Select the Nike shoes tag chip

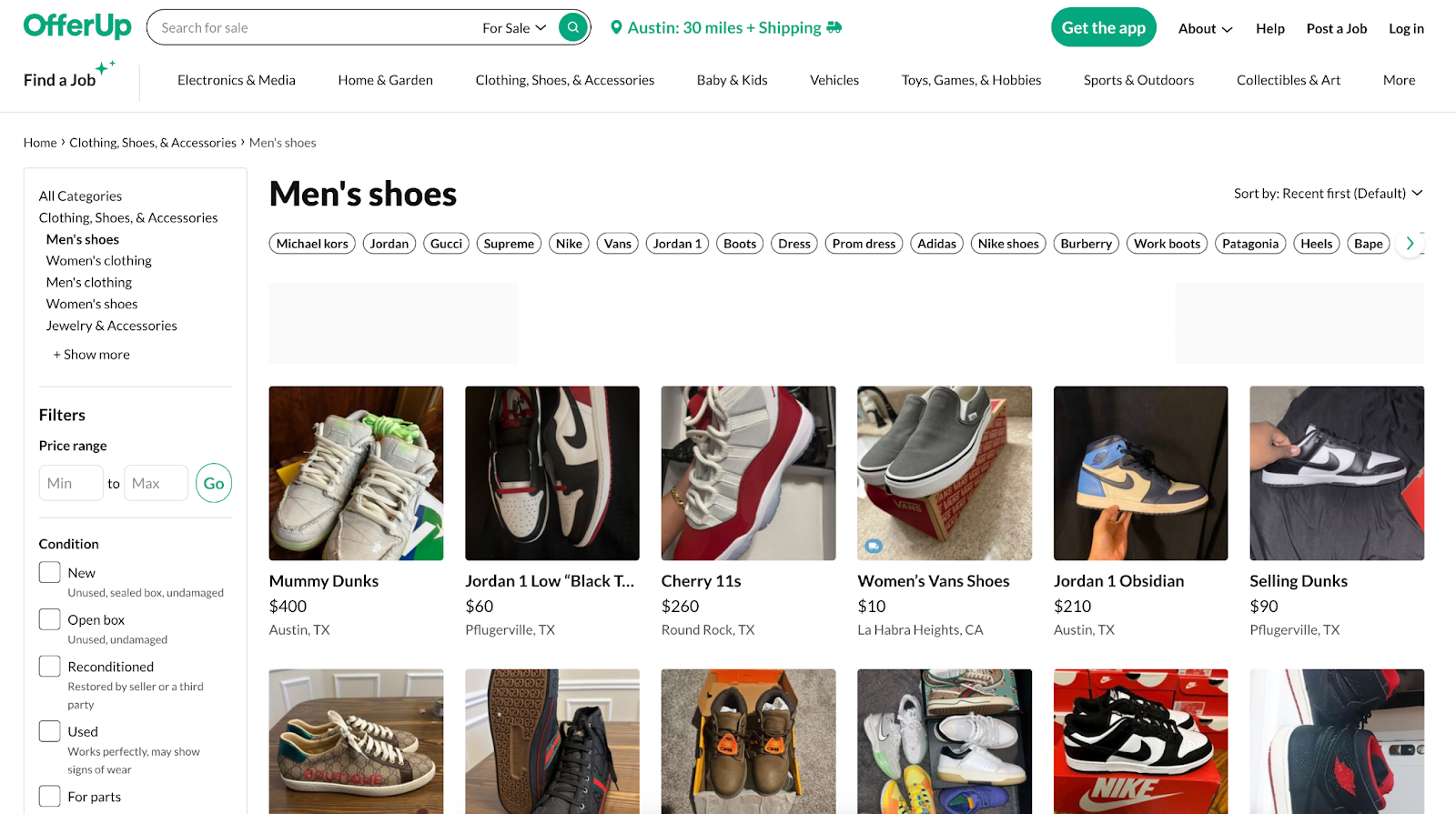tap(1008, 243)
